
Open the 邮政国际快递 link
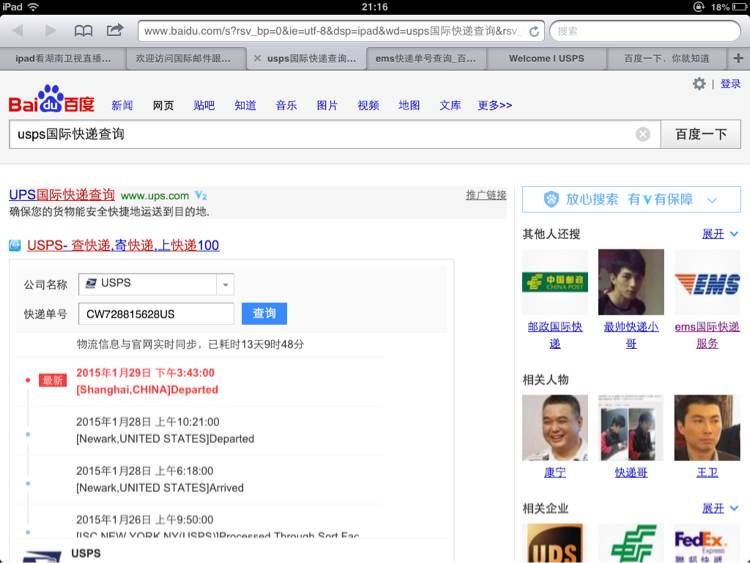pyautogui.click(x=555, y=335)
